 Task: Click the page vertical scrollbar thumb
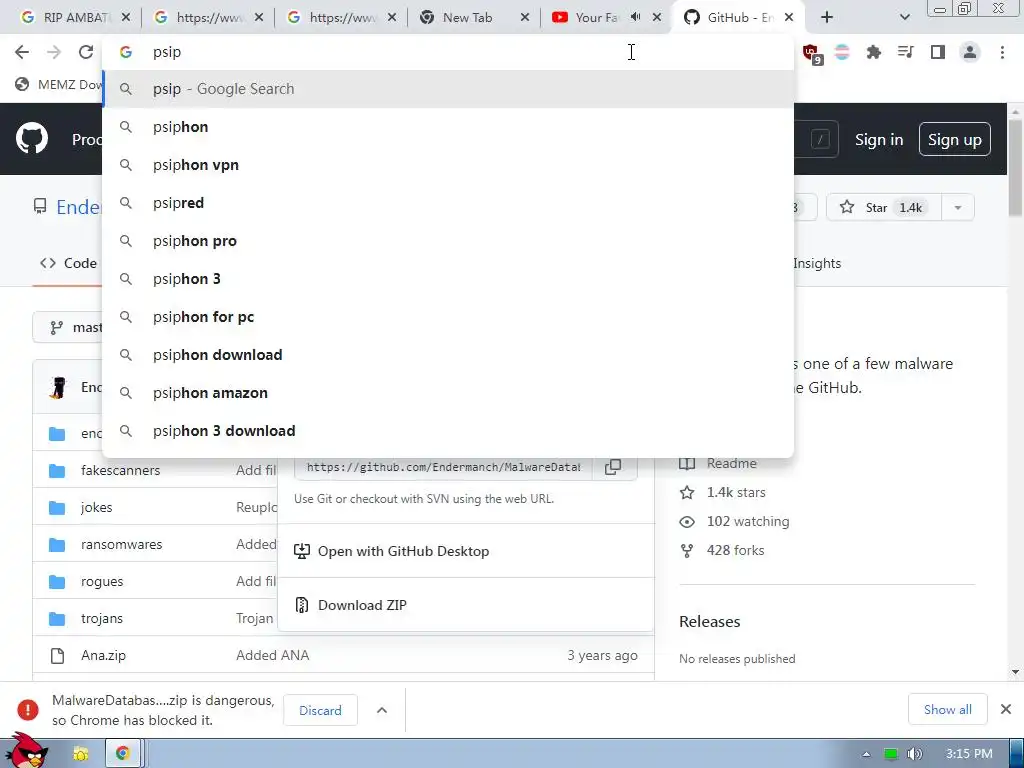1016,167
